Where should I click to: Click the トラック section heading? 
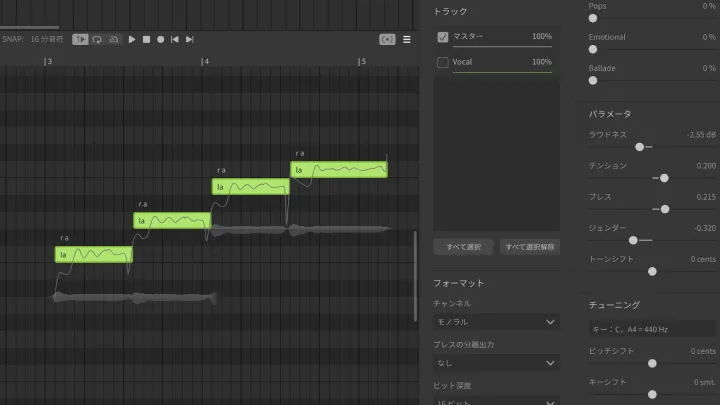pyautogui.click(x=450, y=11)
